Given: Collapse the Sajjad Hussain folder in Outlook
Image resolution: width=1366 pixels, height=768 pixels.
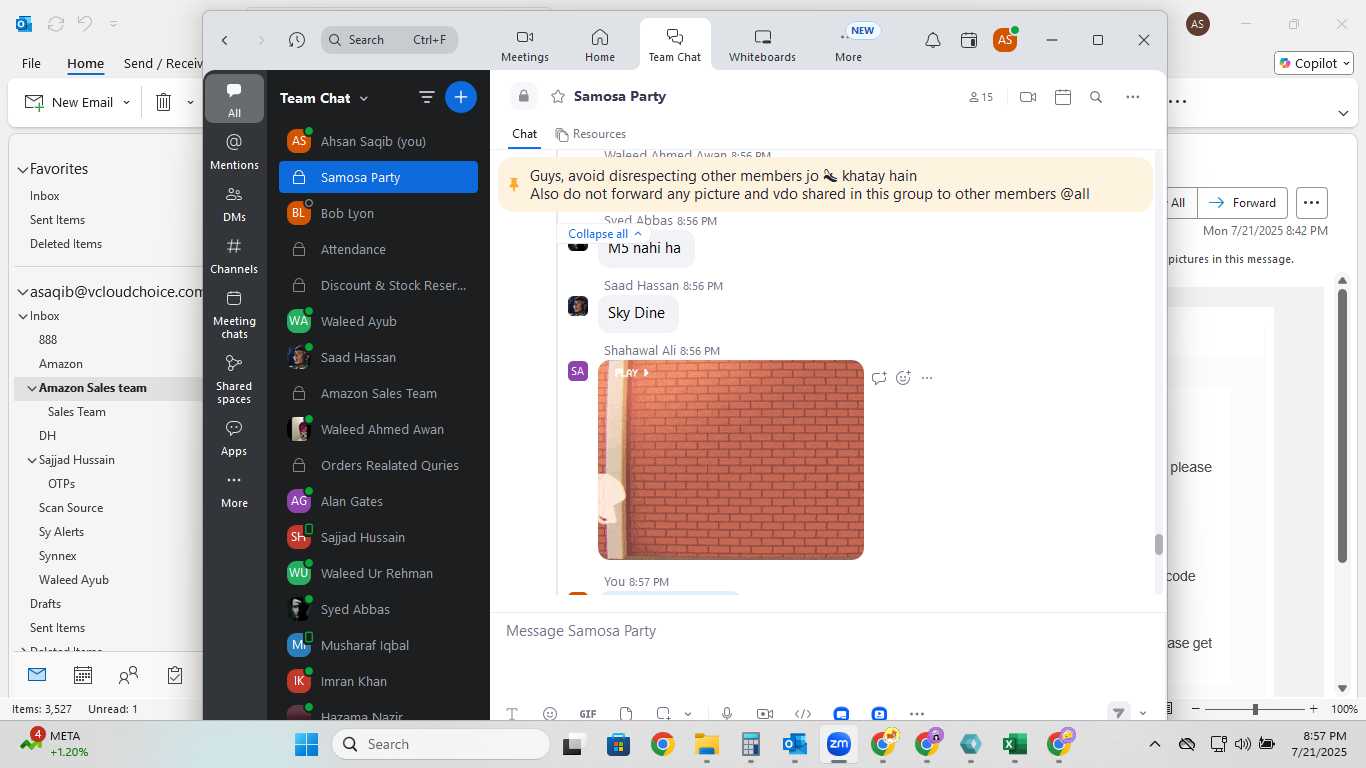Looking at the screenshot, I should pyautogui.click(x=32, y=460).
